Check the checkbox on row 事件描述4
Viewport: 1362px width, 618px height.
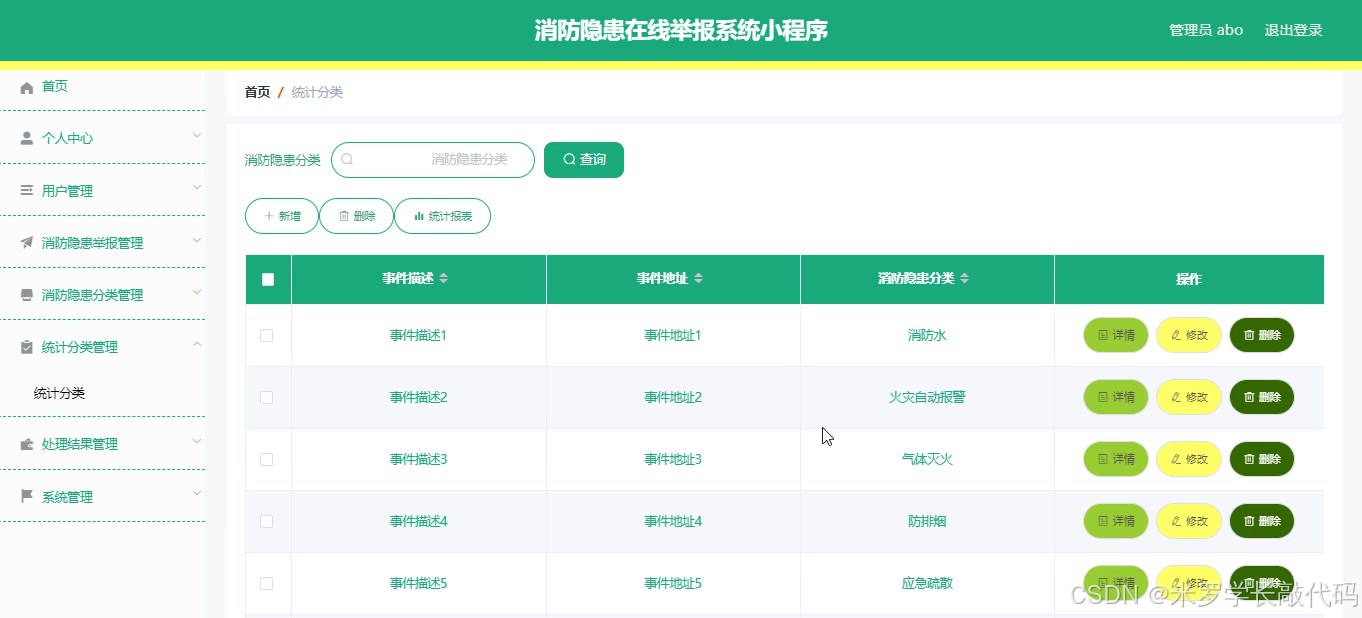click(x=267, y=521)
